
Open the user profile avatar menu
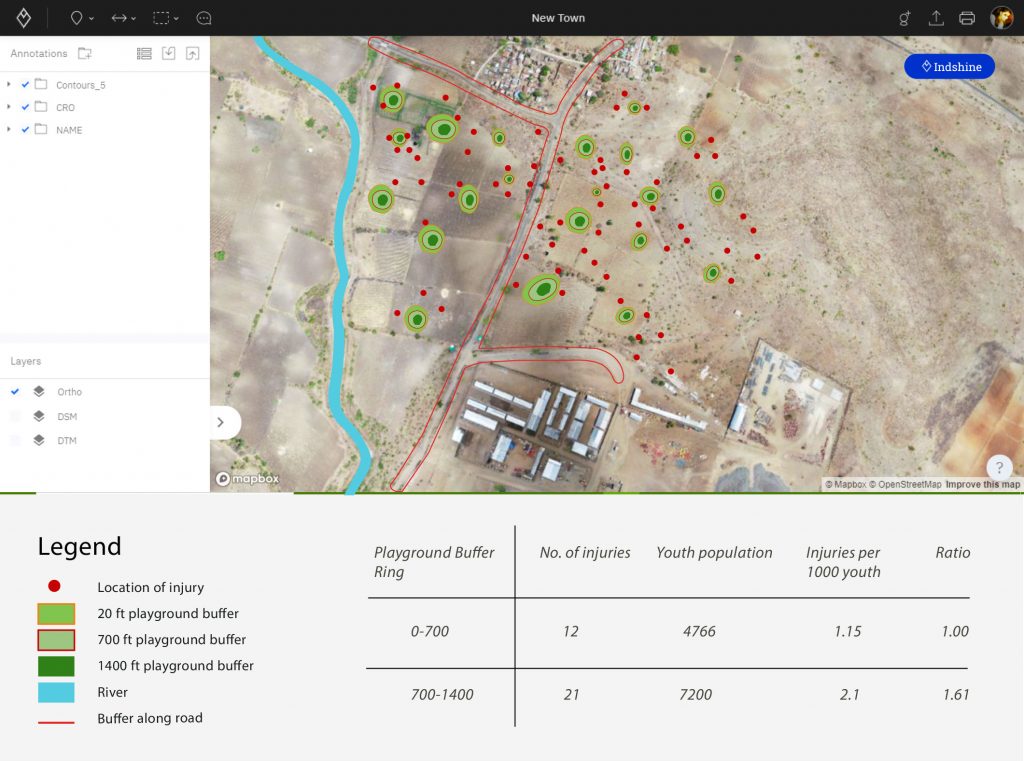(x=1001, y=18)
